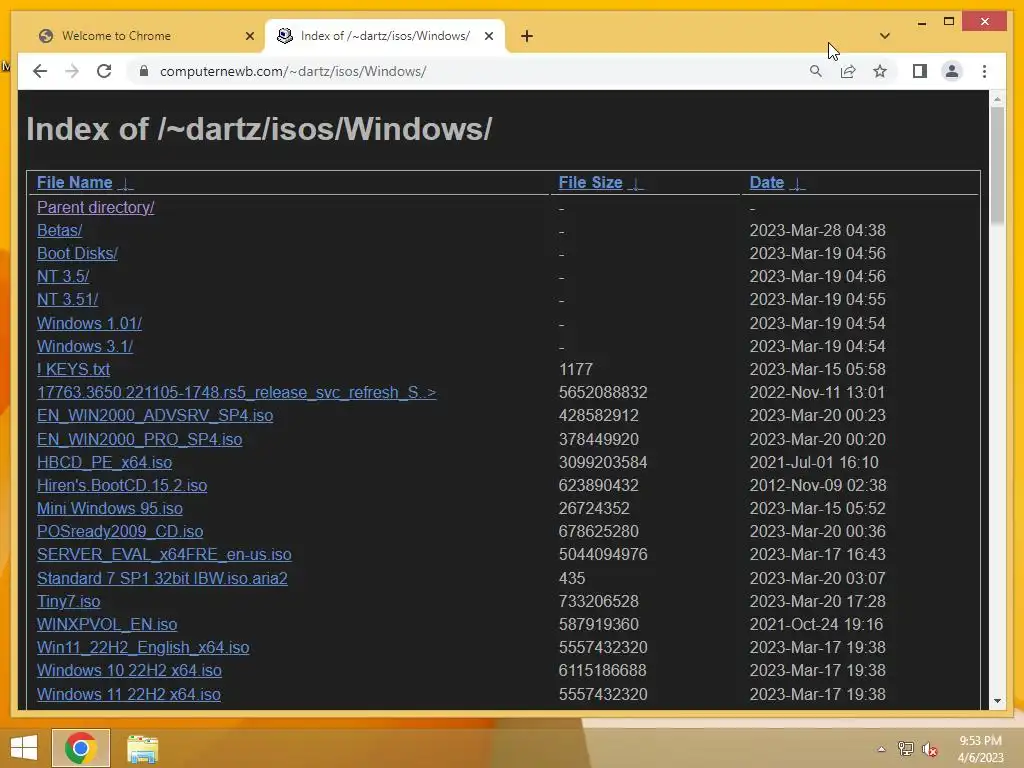Open the zoom magnifier in address bar
Viewport: 1024px width, 768px height.
816,71
